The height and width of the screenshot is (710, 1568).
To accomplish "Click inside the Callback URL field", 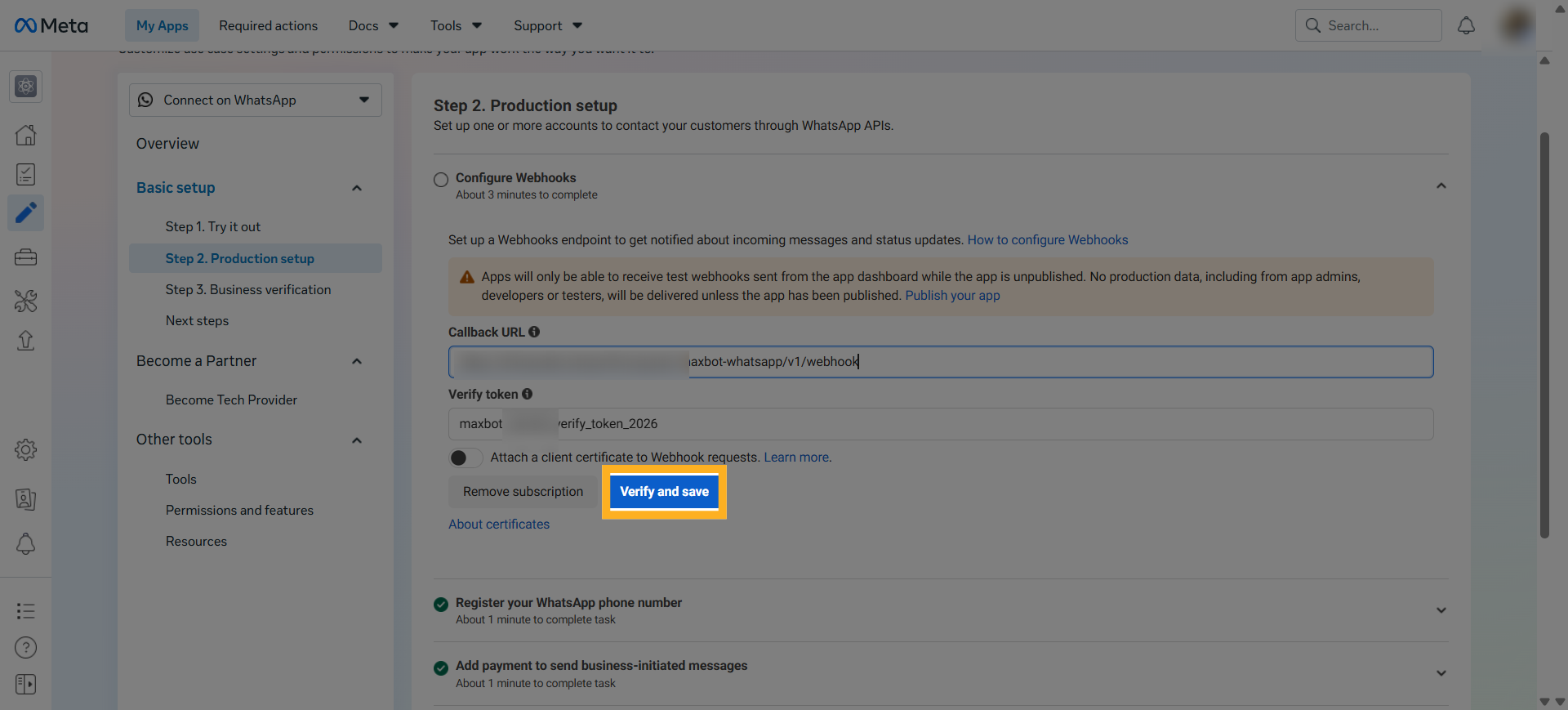I will click(x=941, y=362).
